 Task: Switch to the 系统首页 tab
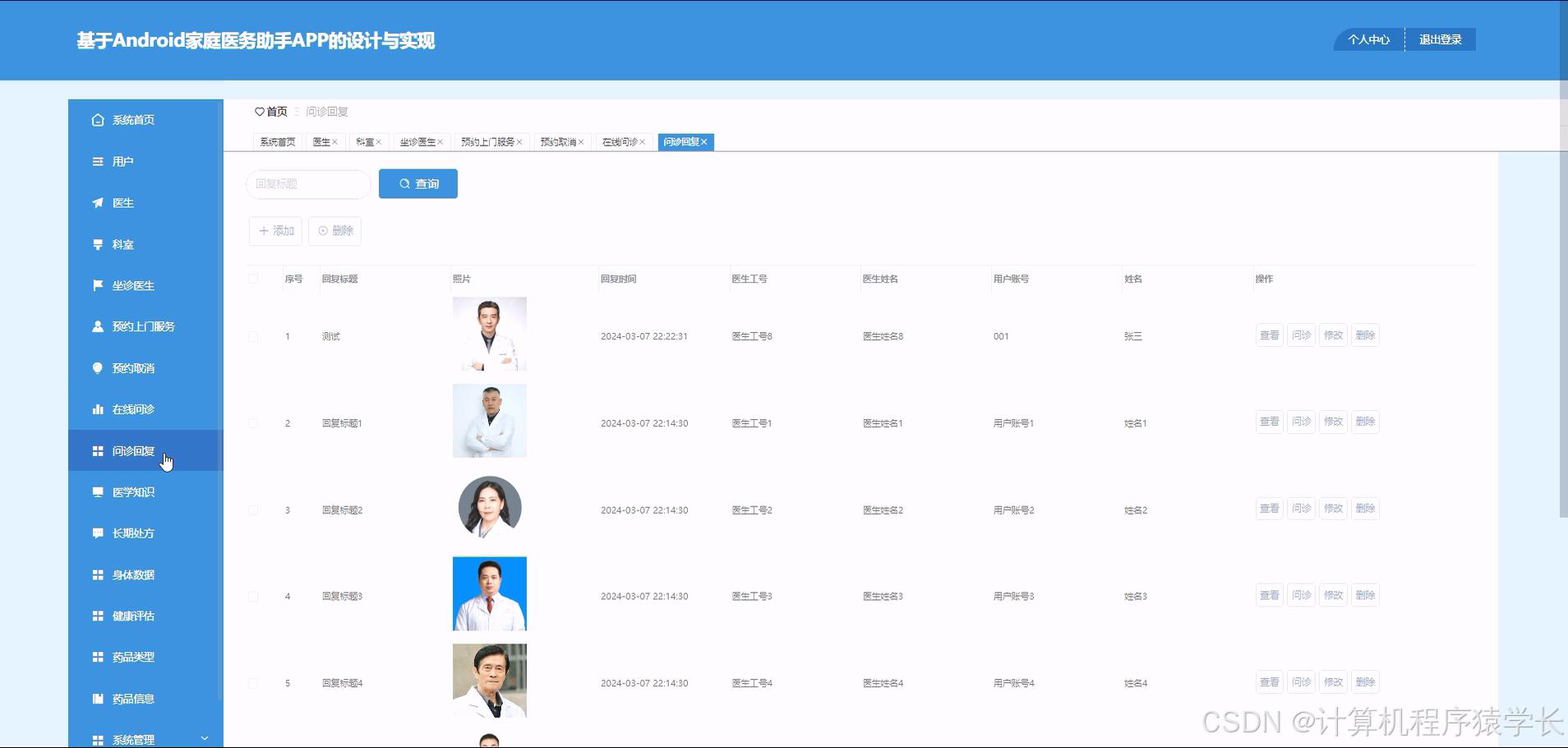point(278,142)
